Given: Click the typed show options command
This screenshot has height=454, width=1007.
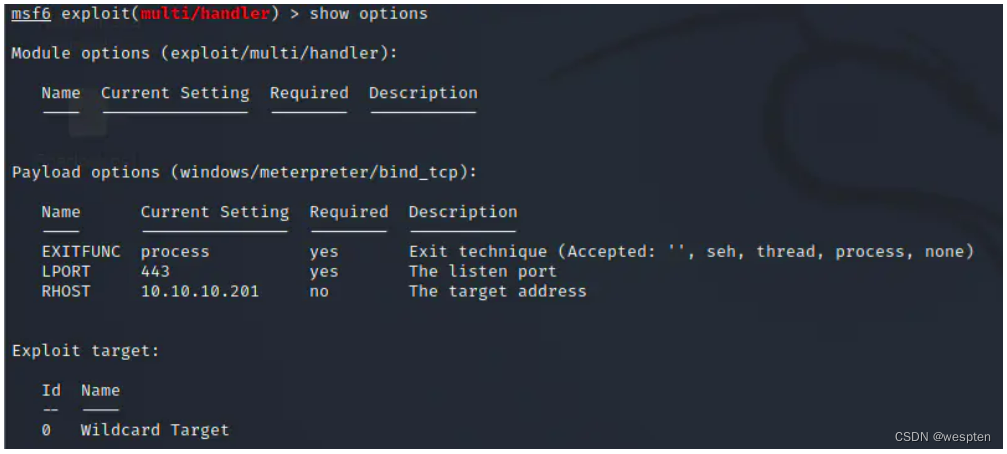Looking at the screenshot, I should 368,14.
